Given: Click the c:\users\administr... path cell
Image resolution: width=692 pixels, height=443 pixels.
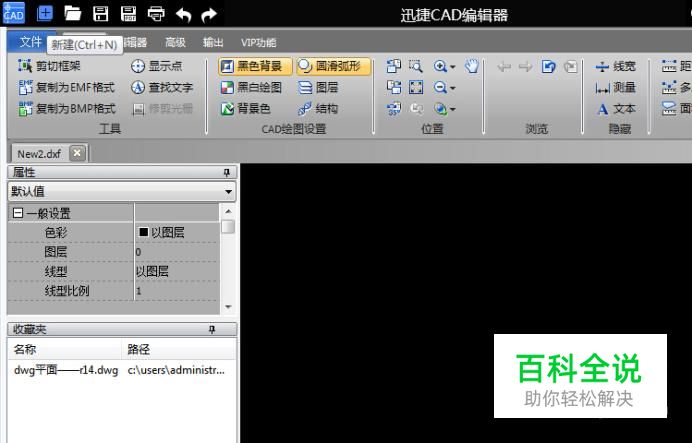Looking at the screenshot, I should [176, 370].
